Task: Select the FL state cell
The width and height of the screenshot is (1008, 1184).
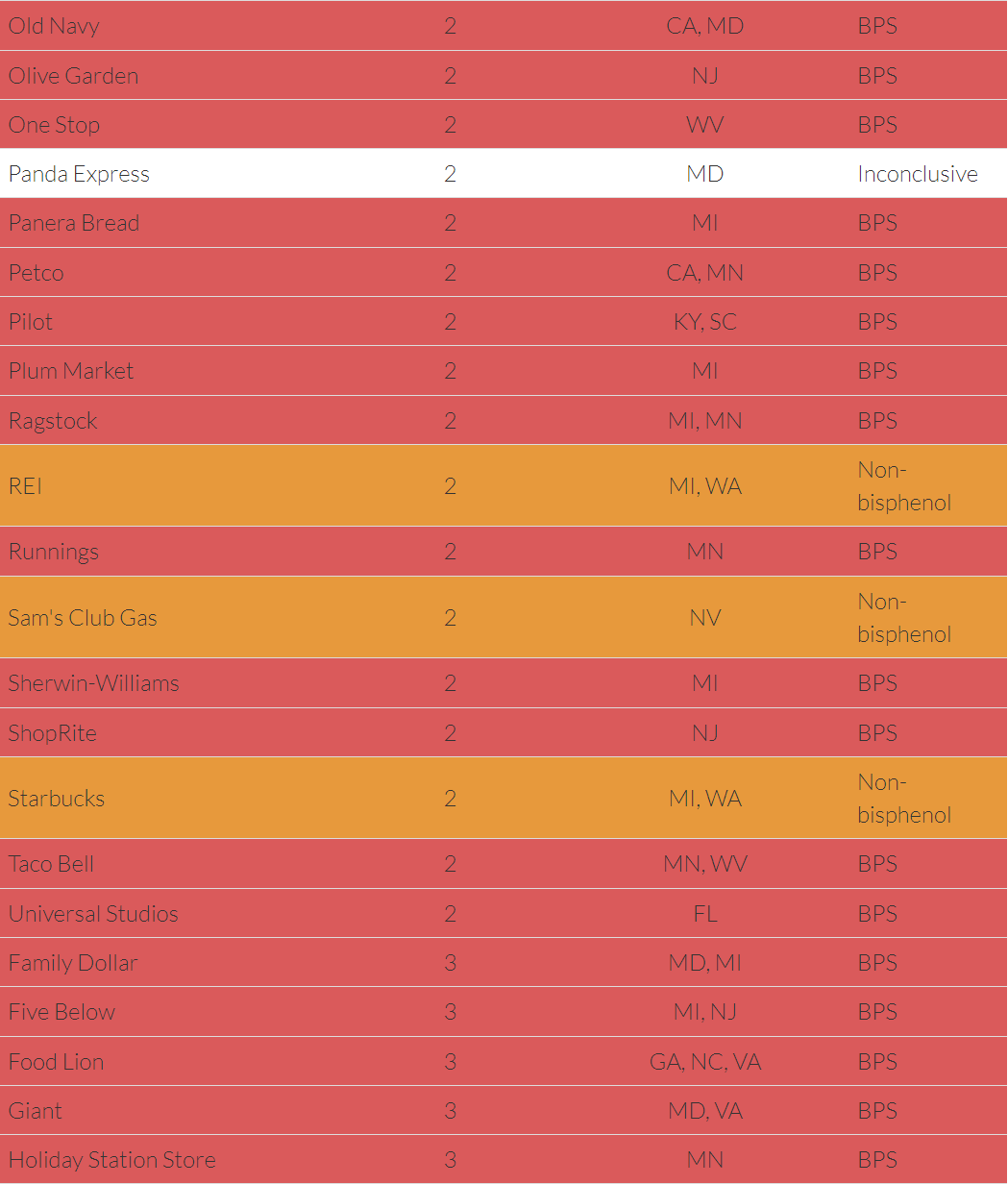Action: click(x=705, y=914)
